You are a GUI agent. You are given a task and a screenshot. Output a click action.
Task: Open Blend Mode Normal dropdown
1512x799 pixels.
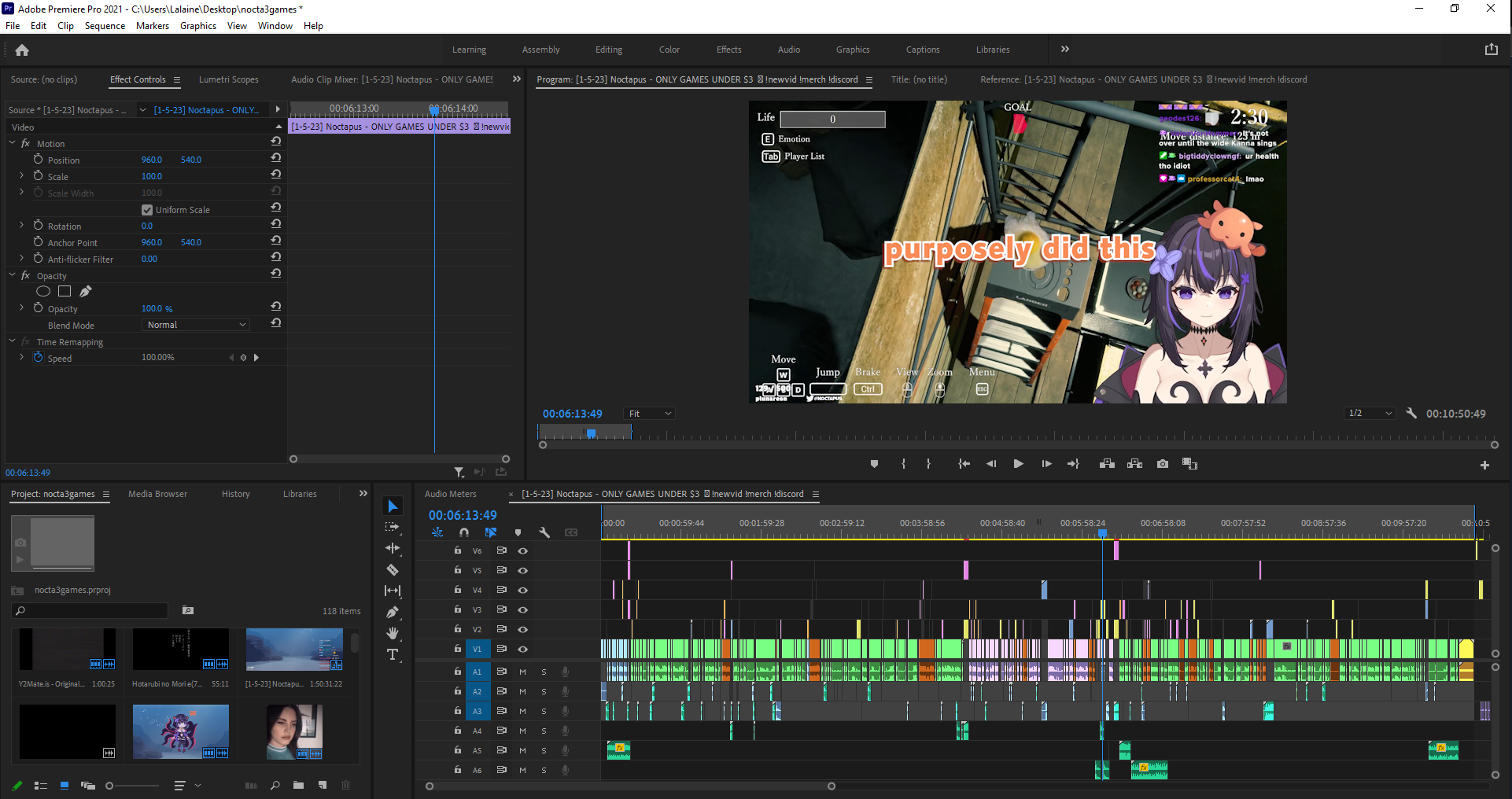coord(196,325)
